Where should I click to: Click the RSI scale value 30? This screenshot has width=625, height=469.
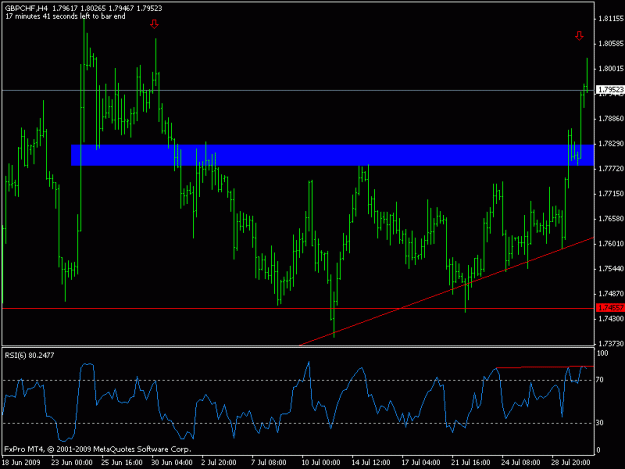[x=599, y=423]
